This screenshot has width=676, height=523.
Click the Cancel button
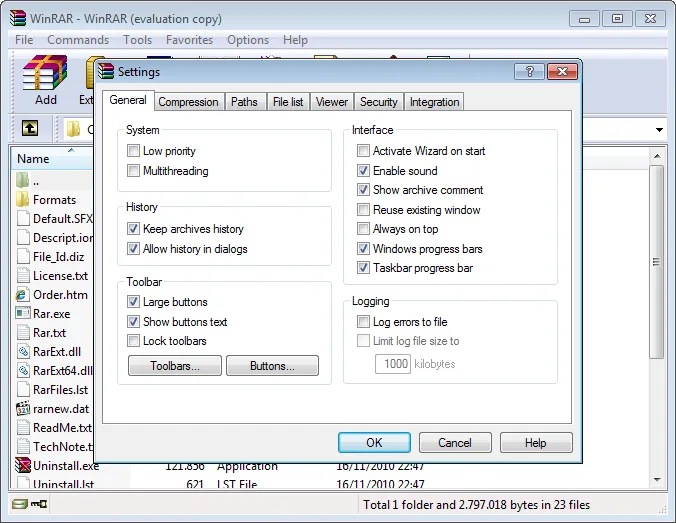455,443
